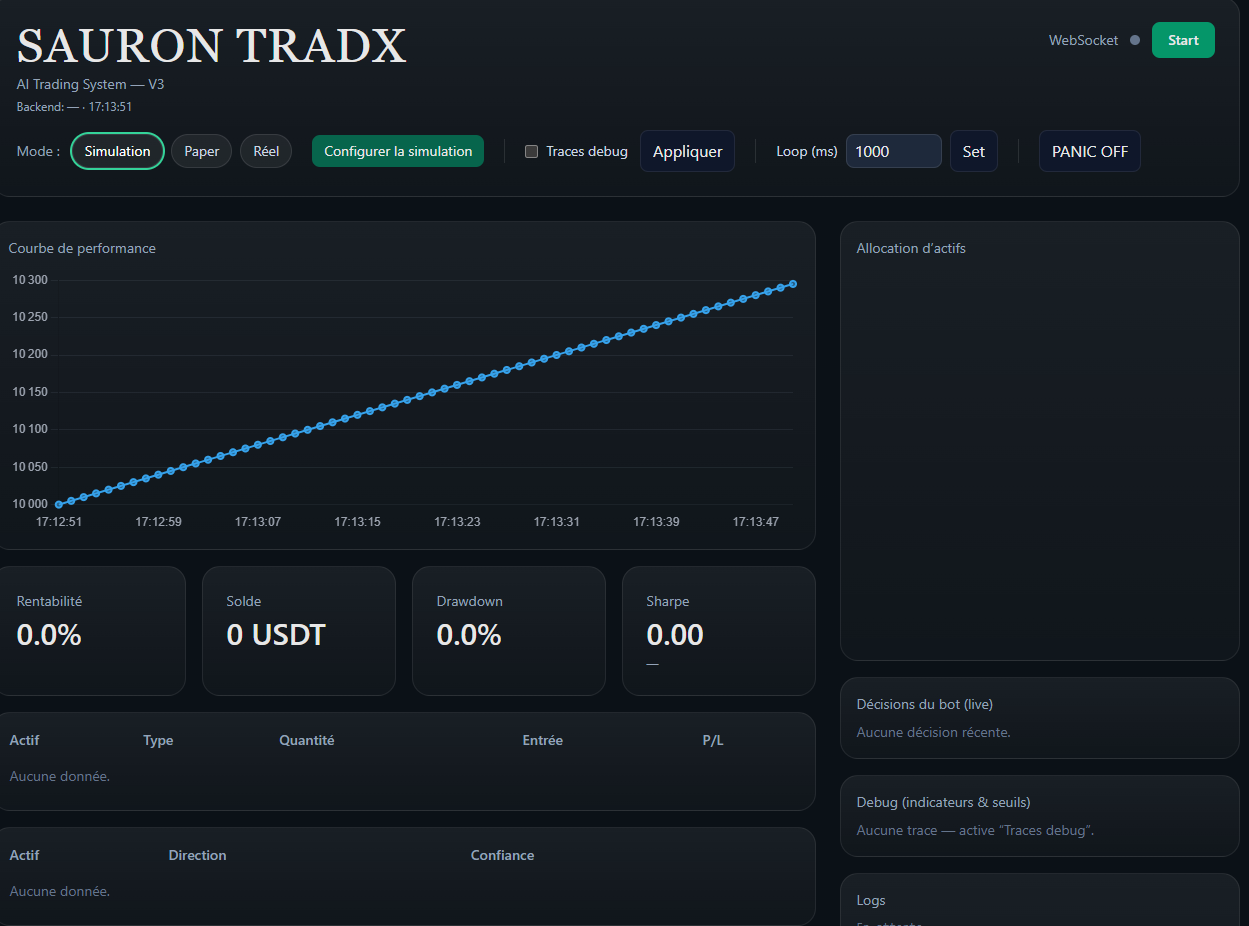
Task: Click the WebSocket label
Action: (1083, 40)
